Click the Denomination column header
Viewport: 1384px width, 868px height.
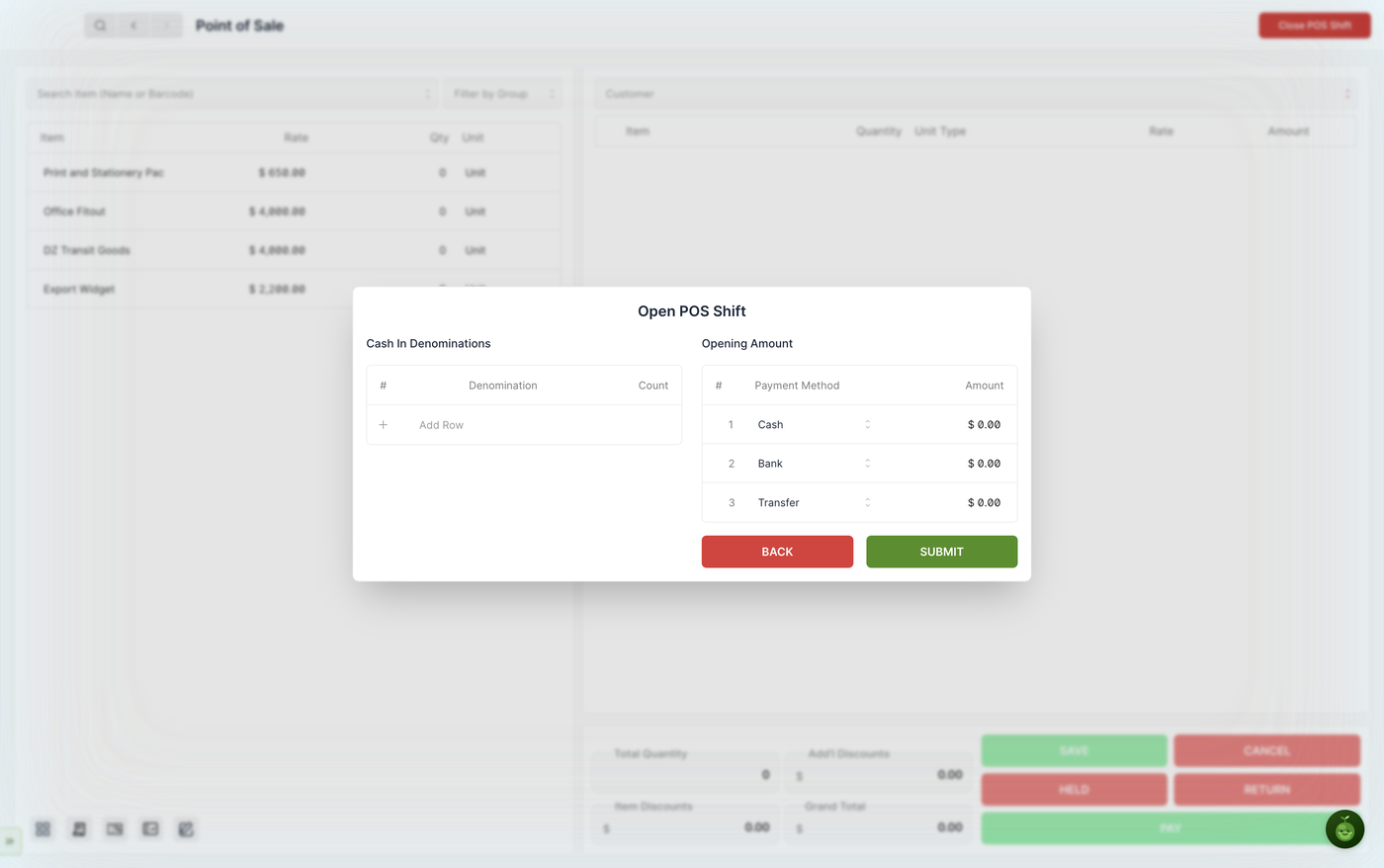(503, 386)
